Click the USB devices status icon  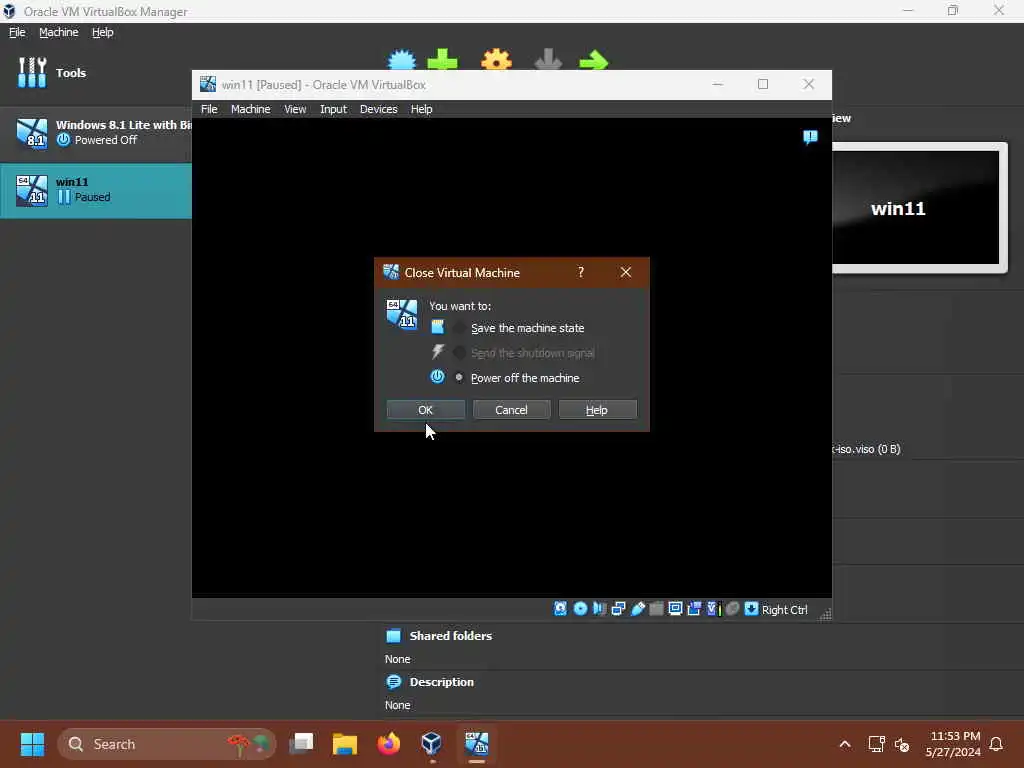[x=637, y=609]
